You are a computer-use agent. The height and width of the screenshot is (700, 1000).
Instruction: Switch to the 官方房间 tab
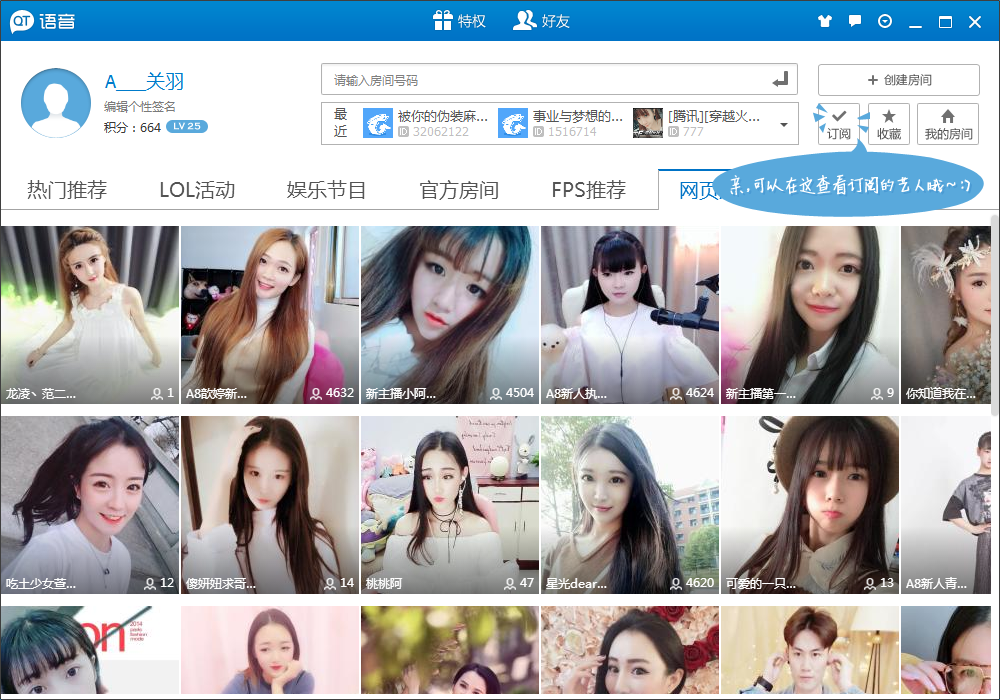click(459, 190)
